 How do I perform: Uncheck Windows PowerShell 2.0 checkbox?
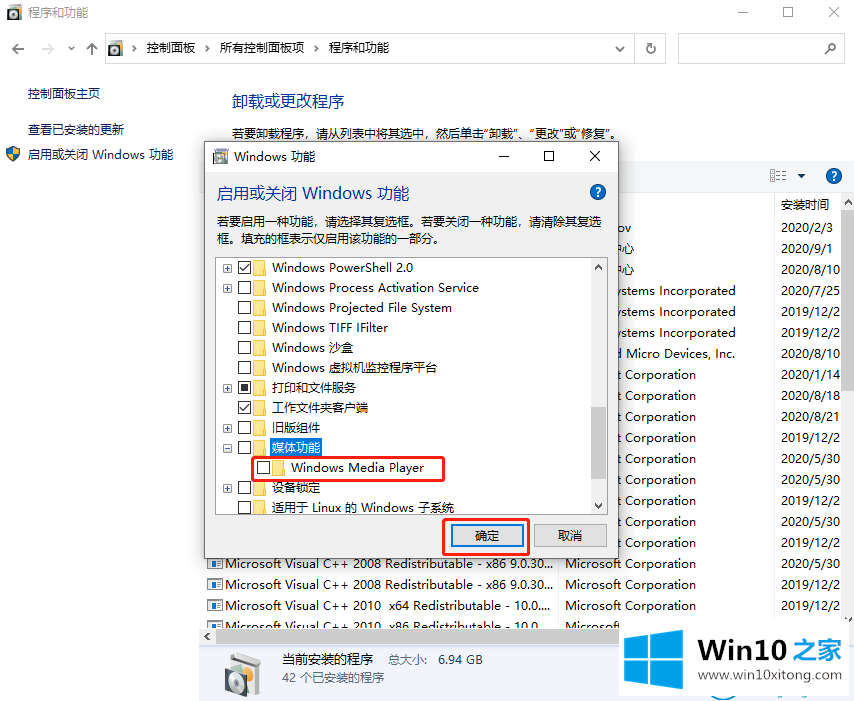coord(245,267)
